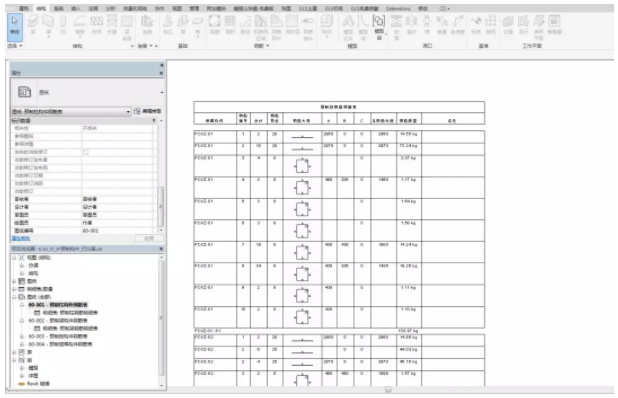Select the structural Wall (墙) tool next to Beam
The image size is (618, 398).
[48, 25]
